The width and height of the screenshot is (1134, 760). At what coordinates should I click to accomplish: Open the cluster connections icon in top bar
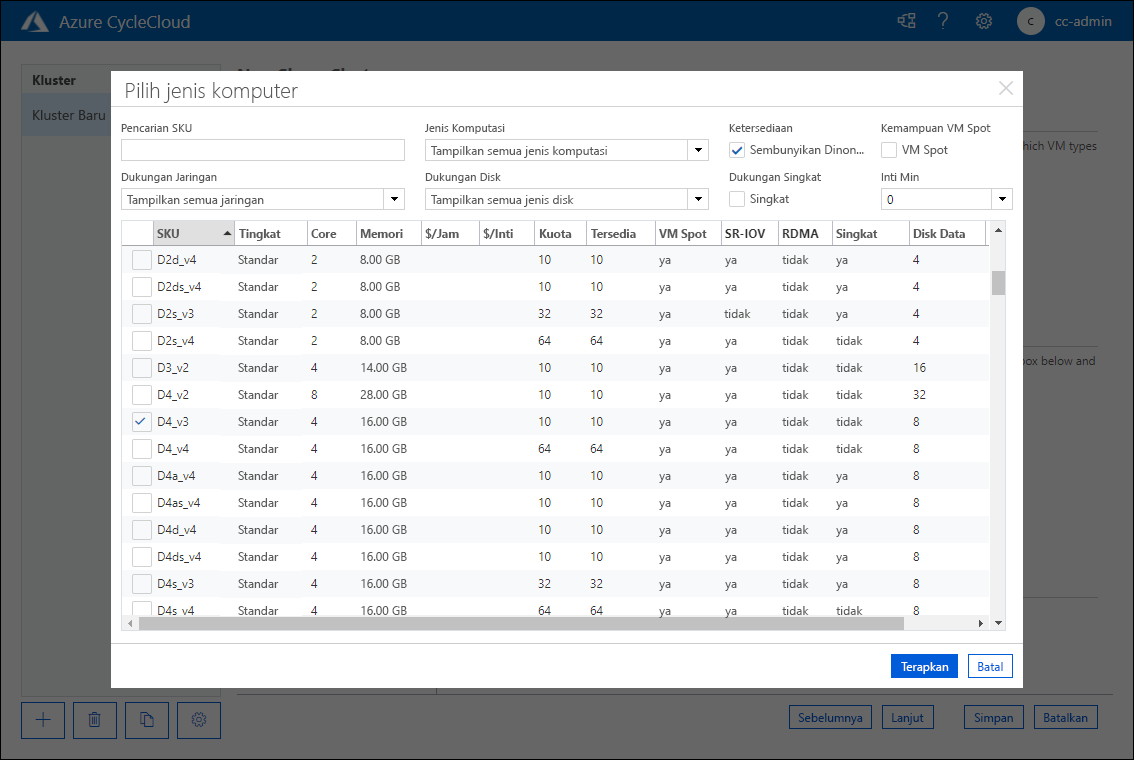(905, 20)
